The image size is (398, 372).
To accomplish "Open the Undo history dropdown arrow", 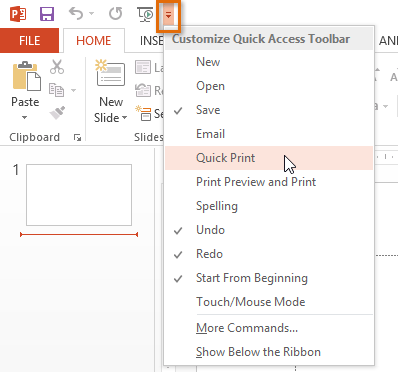I will (x=91, y=14).
